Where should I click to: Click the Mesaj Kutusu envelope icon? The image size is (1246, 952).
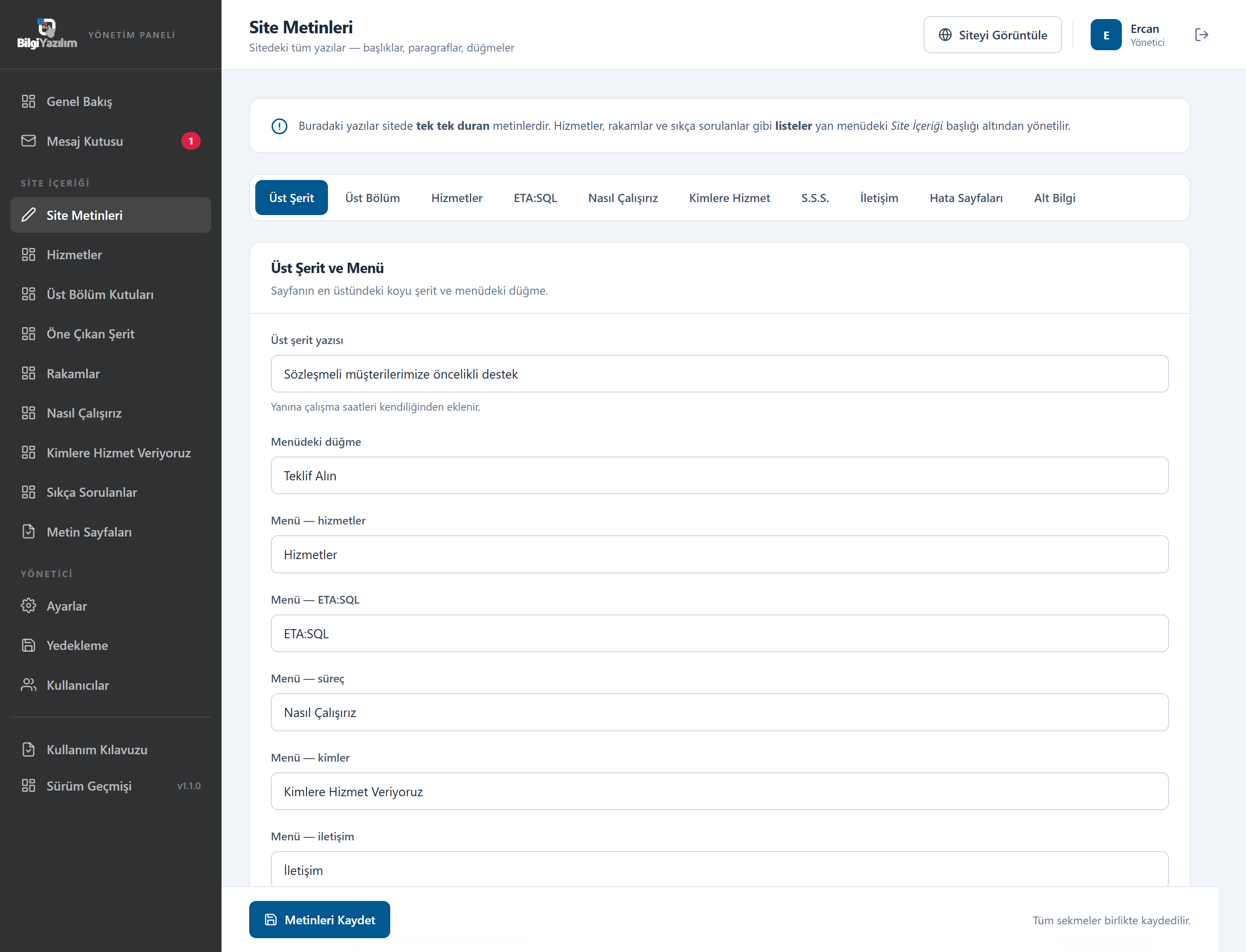(x=28, y=141)
